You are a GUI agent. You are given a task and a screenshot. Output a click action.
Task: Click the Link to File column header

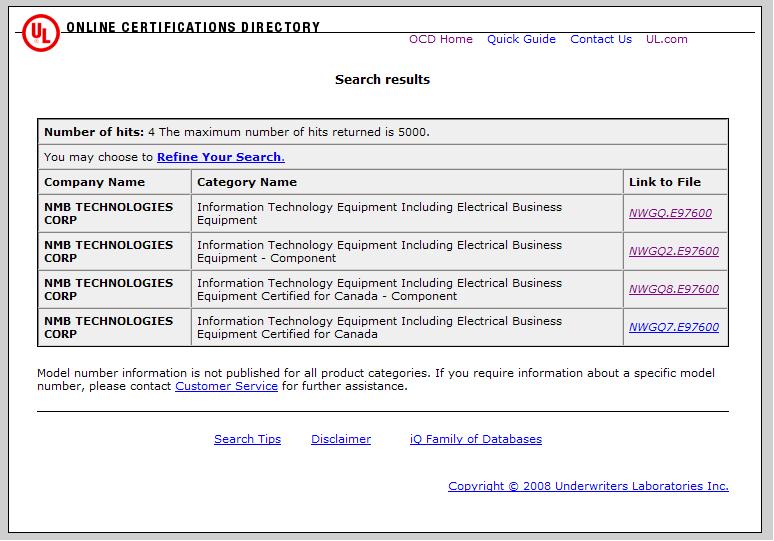[664, 182]
